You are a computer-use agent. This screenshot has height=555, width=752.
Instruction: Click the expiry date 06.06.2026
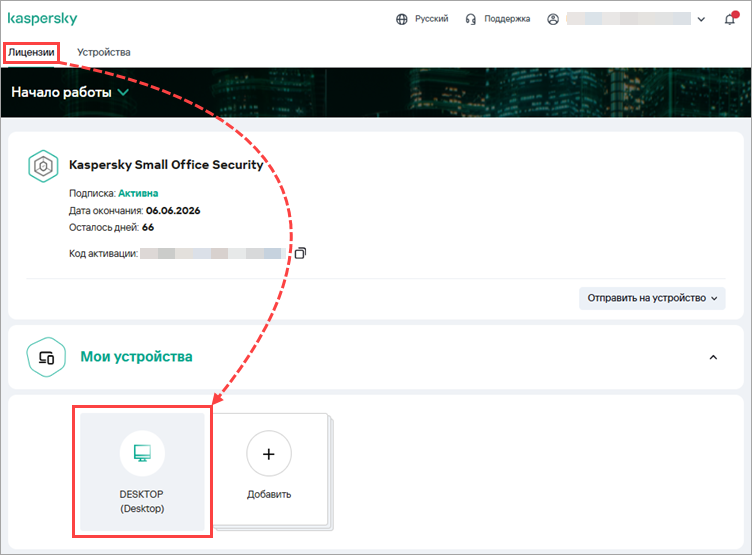coord(173,211)
